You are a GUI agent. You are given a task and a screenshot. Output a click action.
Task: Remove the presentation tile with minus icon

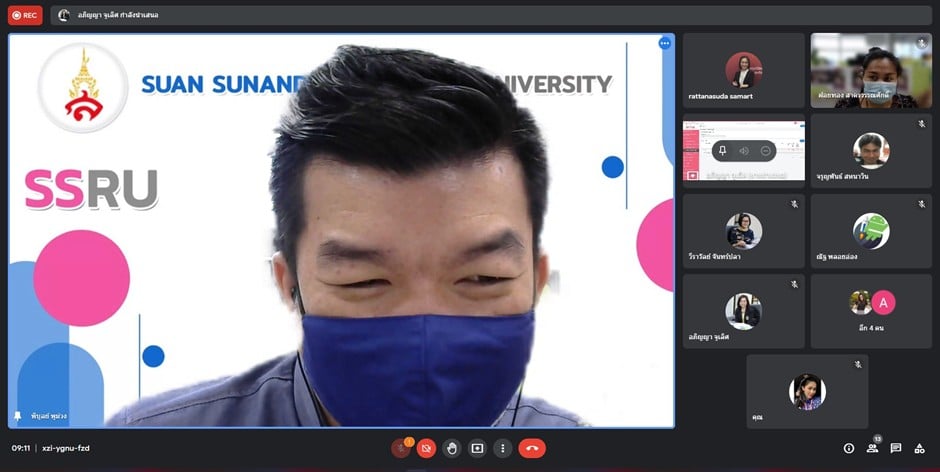click(x=766, y=151)
